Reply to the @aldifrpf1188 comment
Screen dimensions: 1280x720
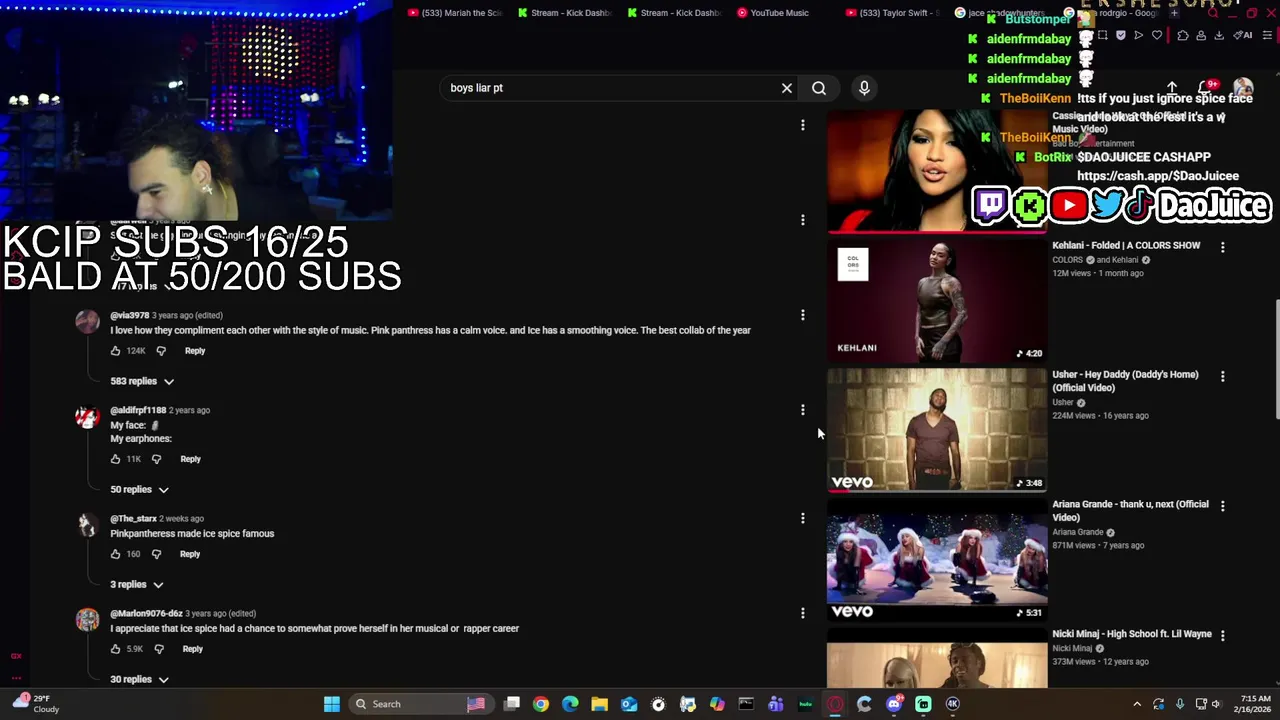(x=190, y=459)
